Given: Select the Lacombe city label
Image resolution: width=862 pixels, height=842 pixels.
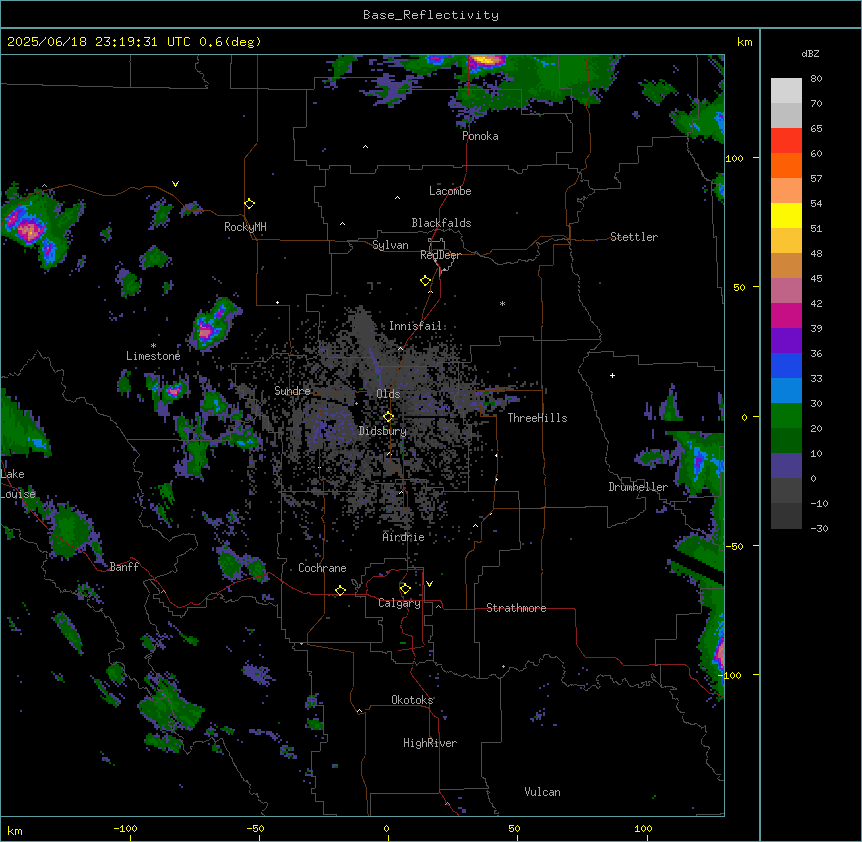Looking at the screenshot, I should pos(450,191).
